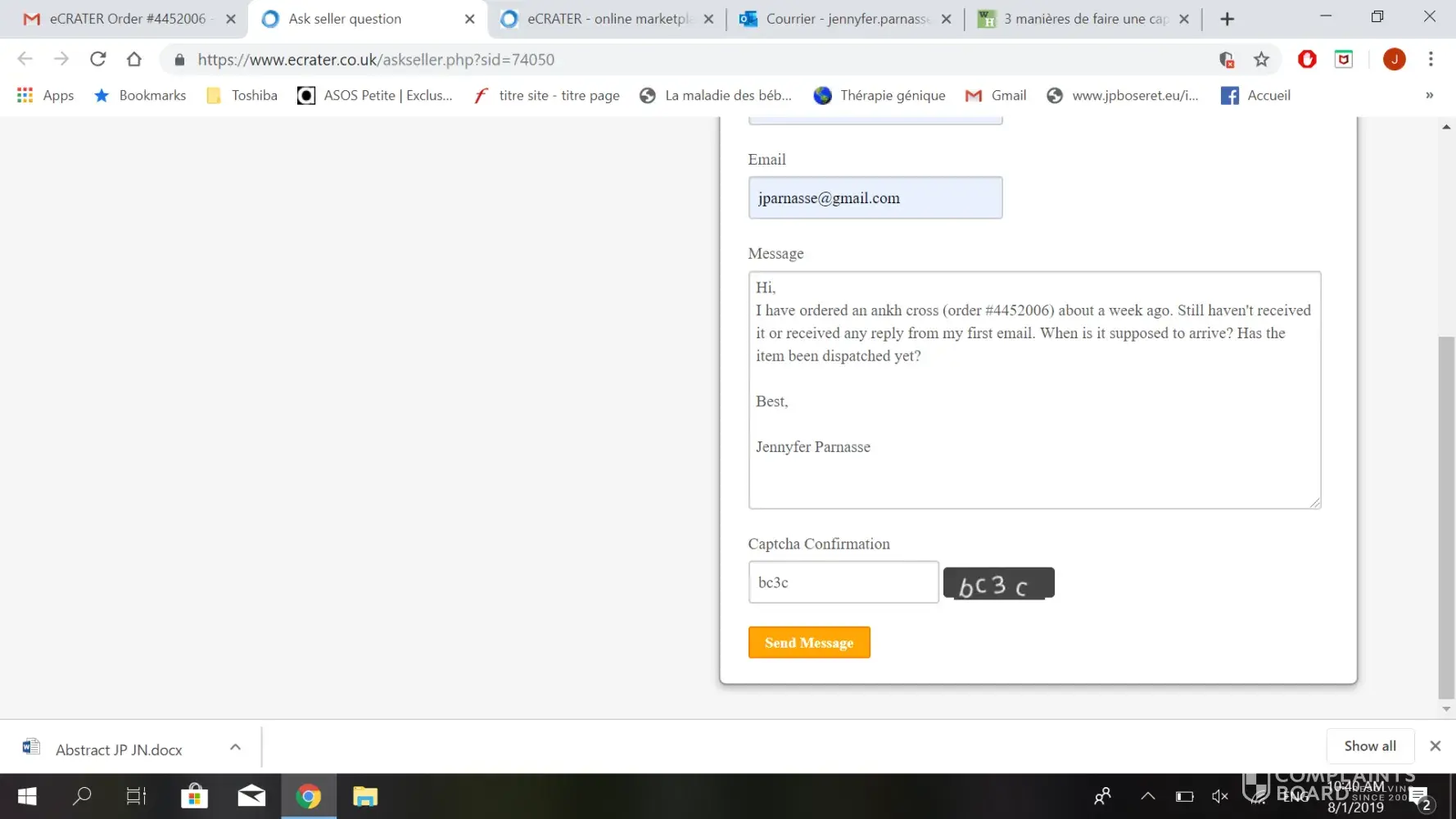
Task: Send the message to the seller
Action: 809,642
